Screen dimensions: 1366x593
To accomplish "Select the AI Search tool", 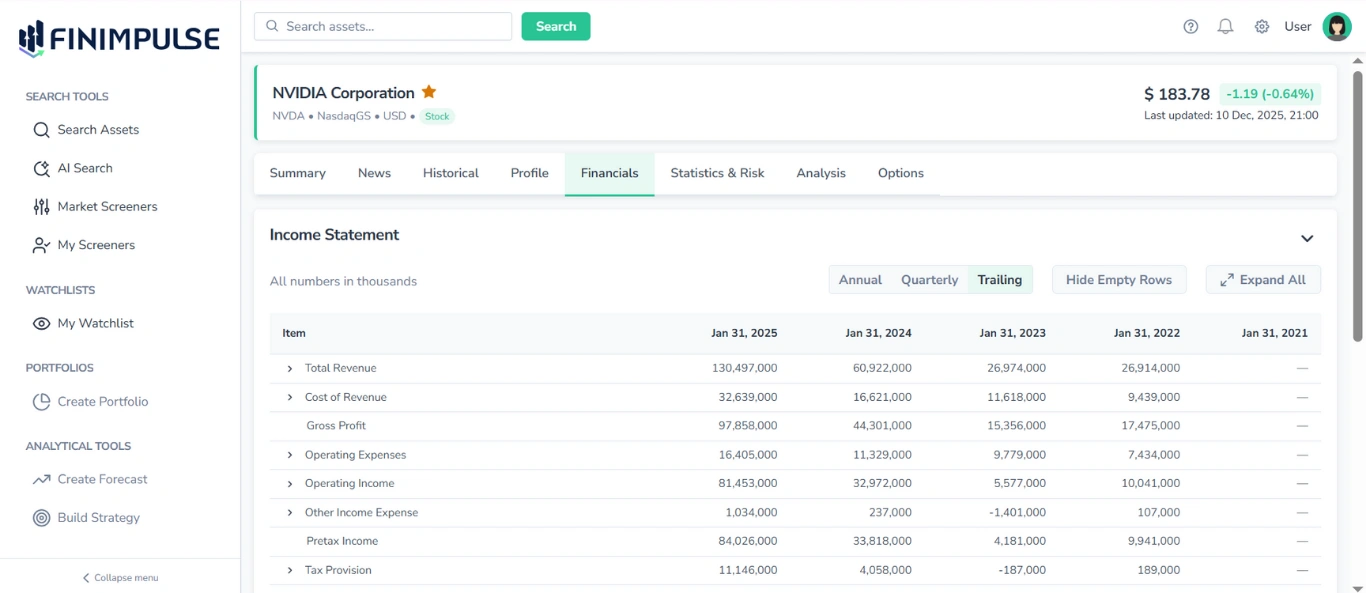I will pyautogui.click(x=85, y=168).
